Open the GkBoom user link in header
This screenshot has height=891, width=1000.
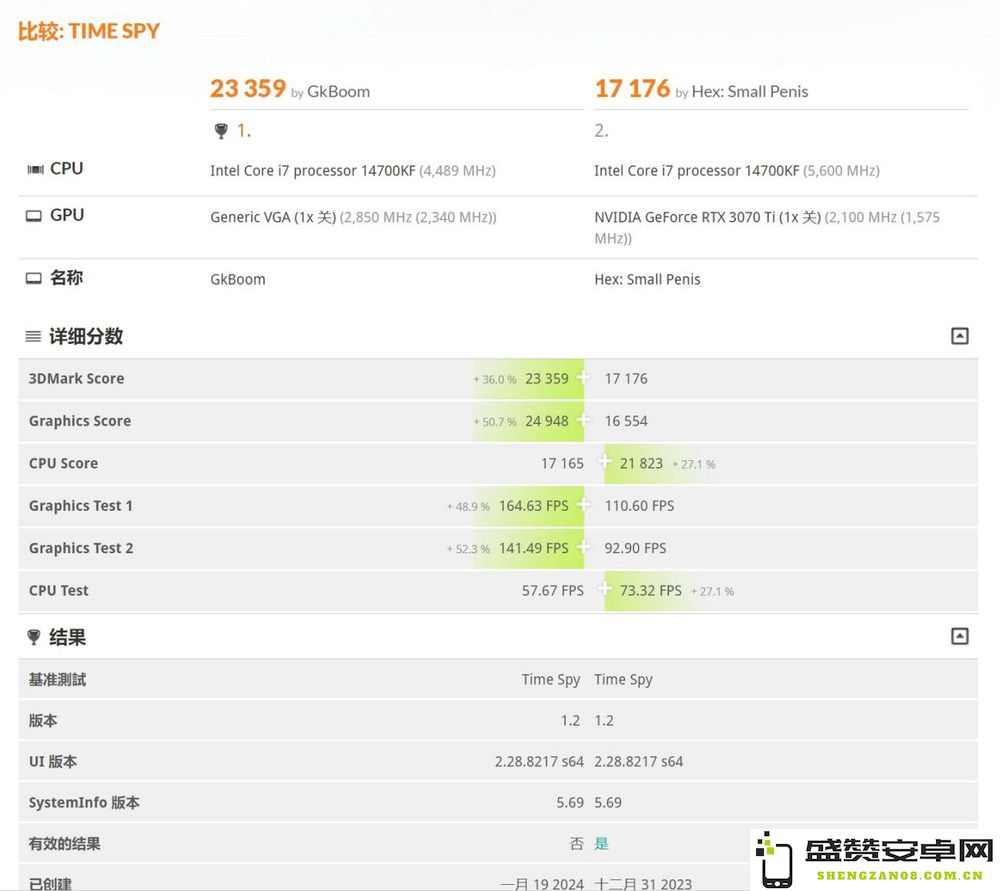(x=338, y=92)
